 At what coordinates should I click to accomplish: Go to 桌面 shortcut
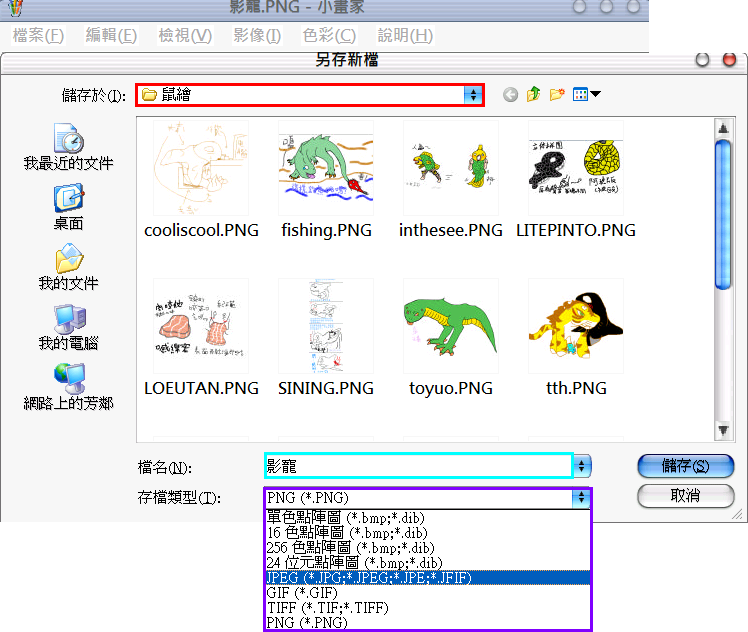tap(68, 207)
